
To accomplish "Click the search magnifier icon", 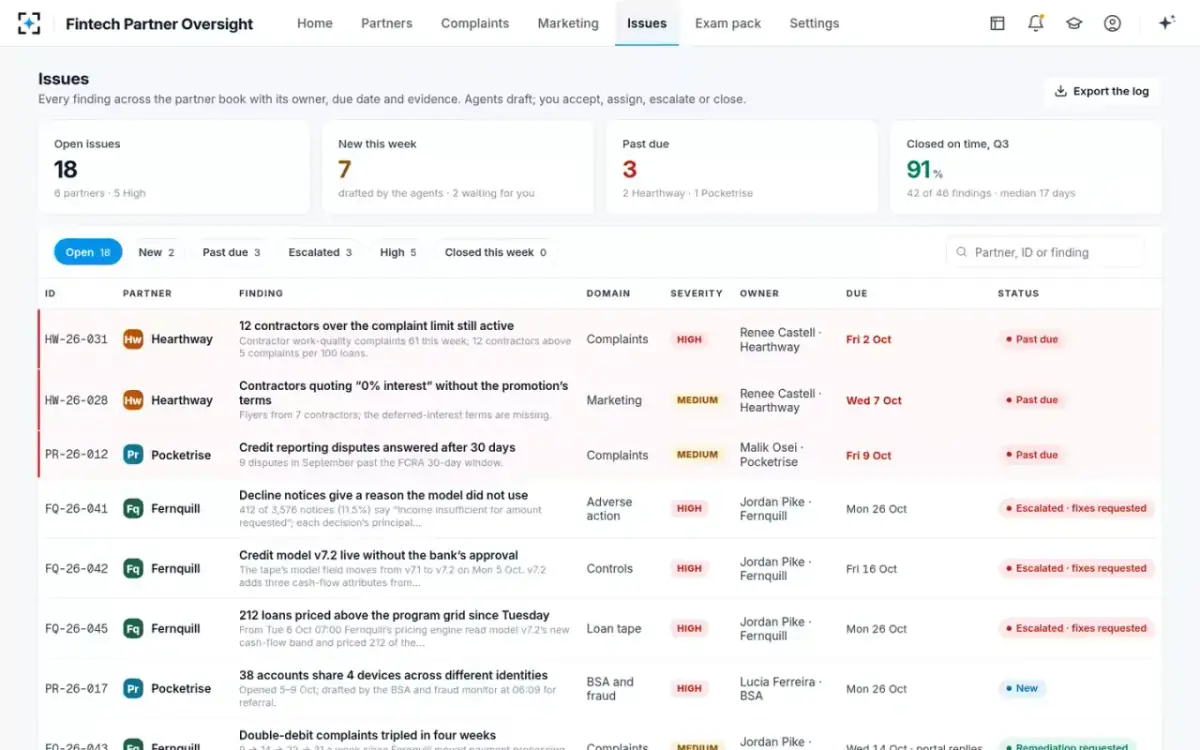I will (962, 253).
